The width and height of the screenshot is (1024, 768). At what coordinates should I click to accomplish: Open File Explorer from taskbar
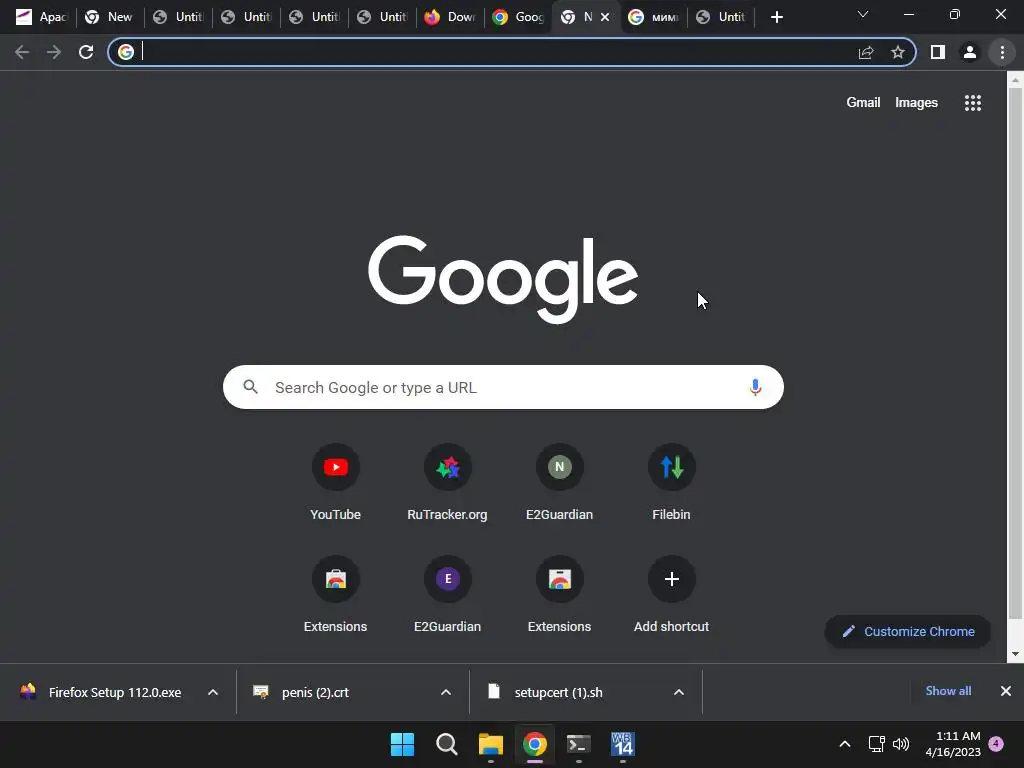pos(490,744)
